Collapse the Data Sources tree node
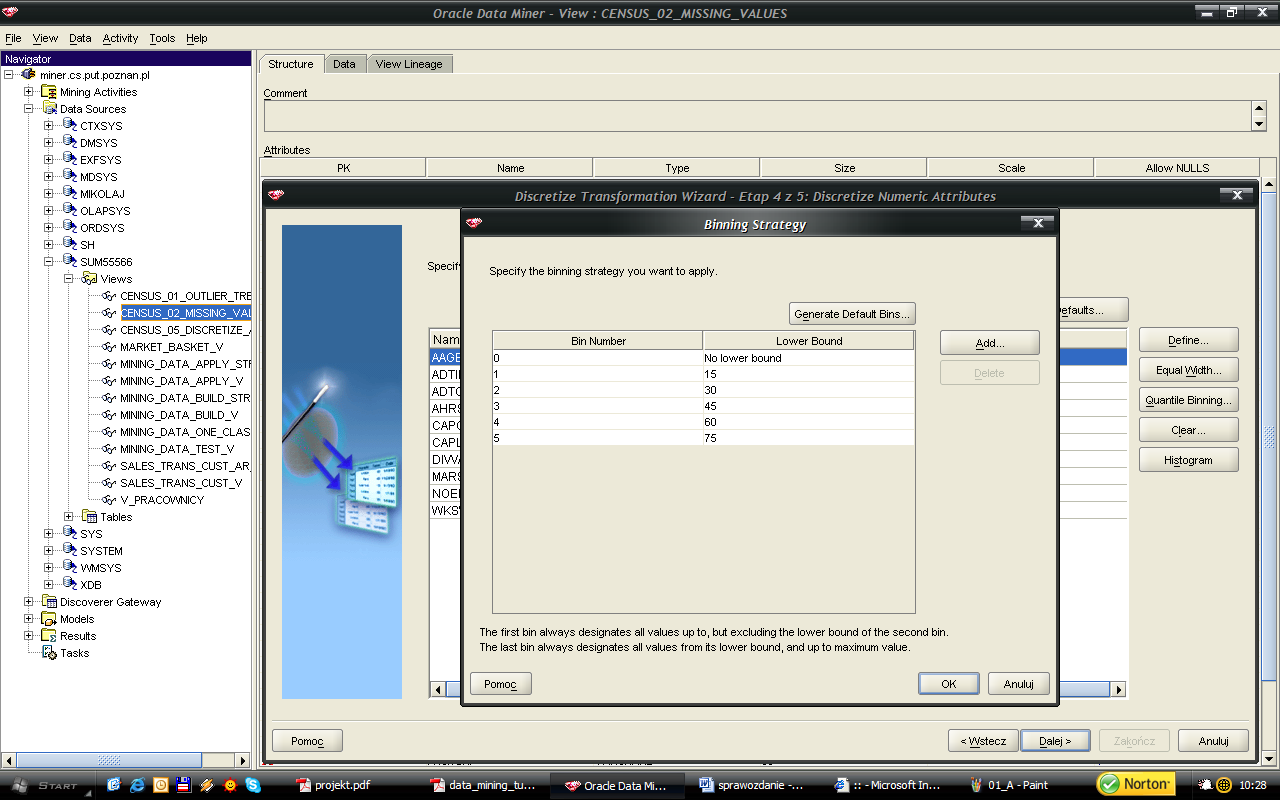 pos(29,109)
